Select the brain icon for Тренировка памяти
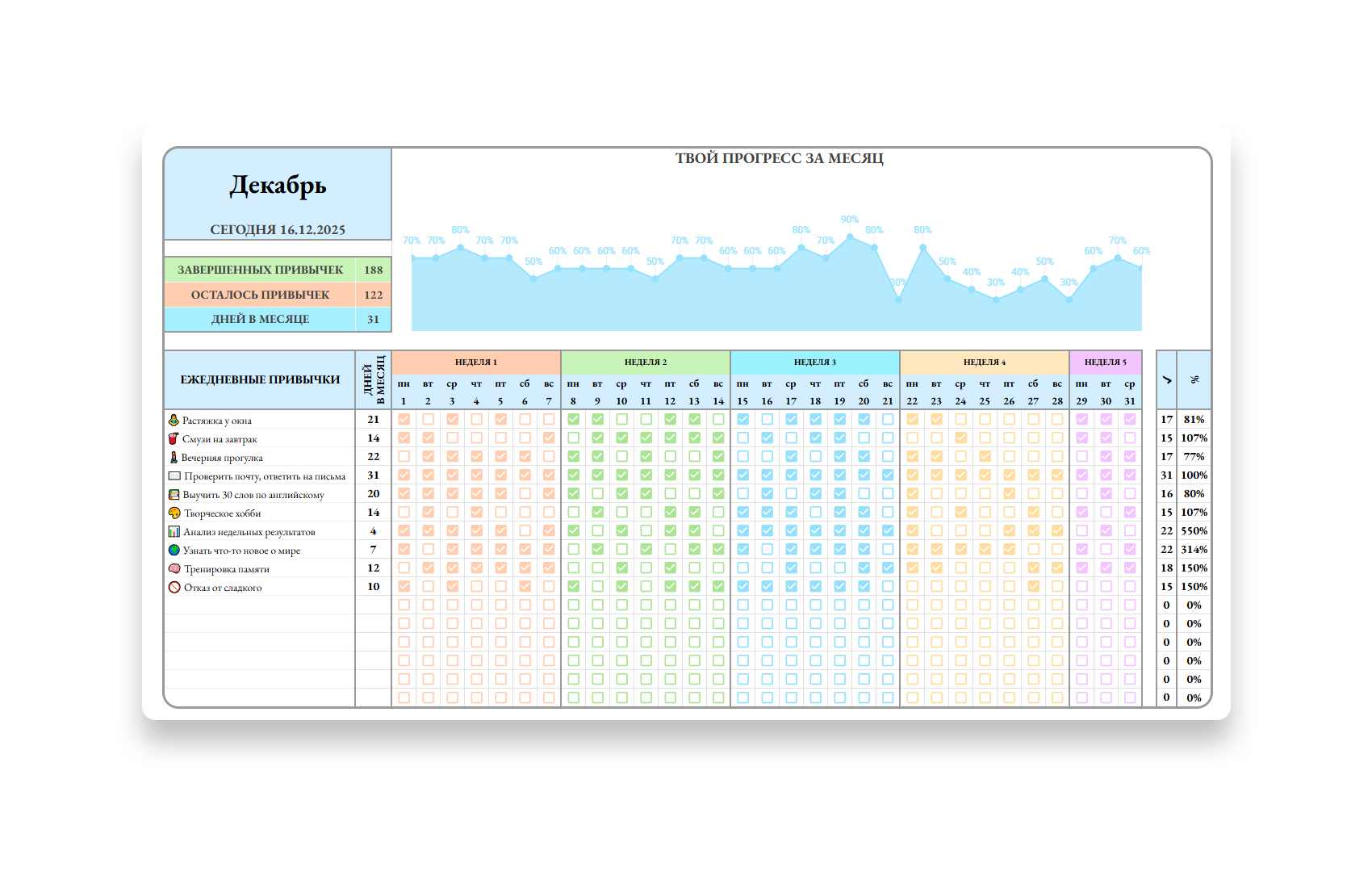Image resolution: width=1372 pixels, height=888 pixels. [x=174, y=568]
